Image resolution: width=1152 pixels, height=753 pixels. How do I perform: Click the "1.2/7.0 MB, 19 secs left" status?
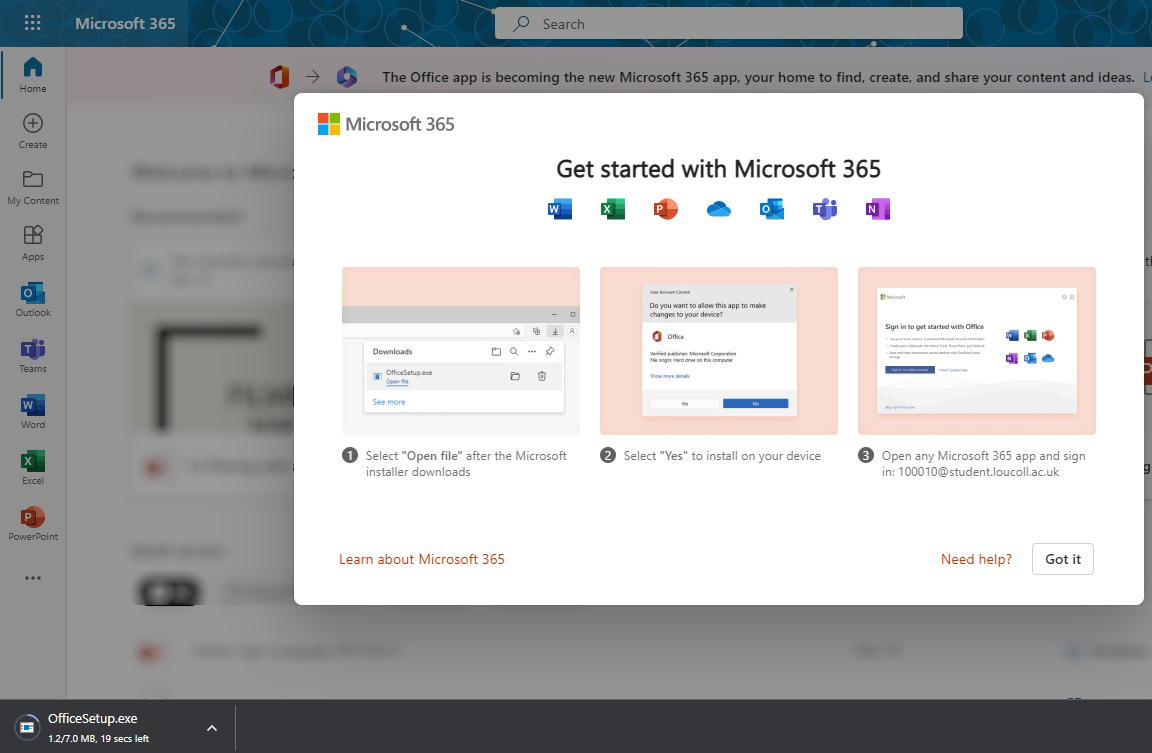(x=98, y=738)
